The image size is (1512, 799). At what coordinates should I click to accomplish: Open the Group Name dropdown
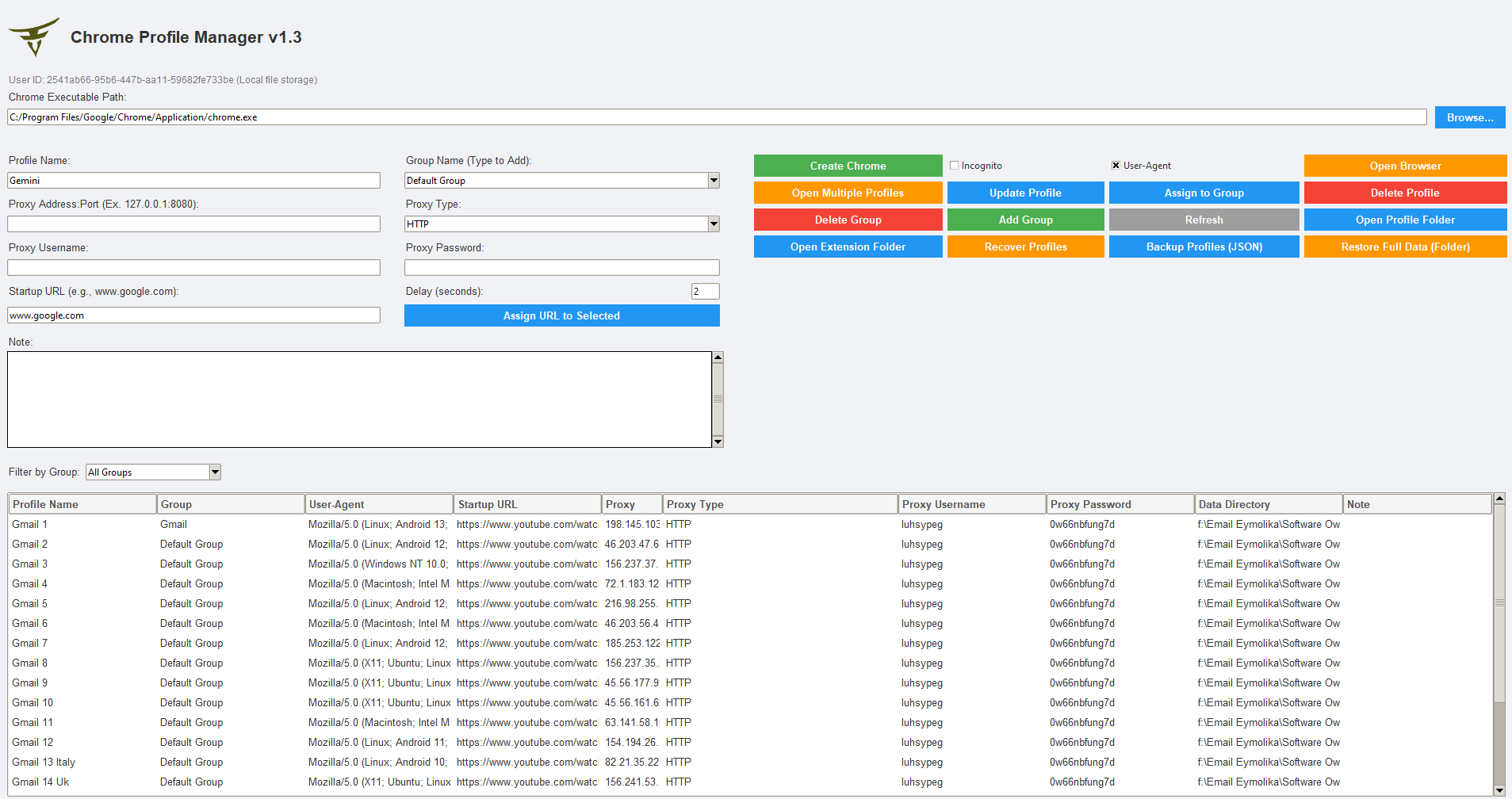tap(714, 181)
